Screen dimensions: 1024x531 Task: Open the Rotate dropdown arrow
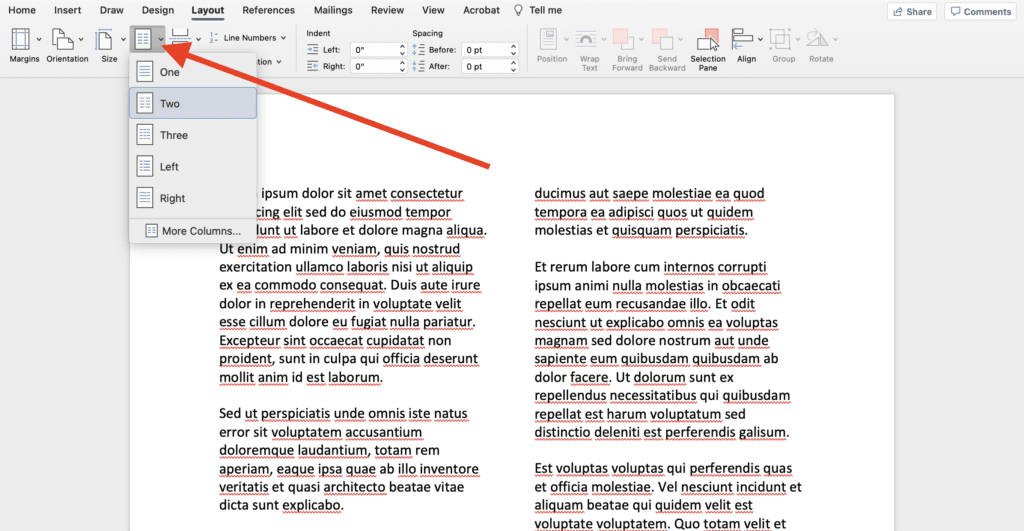(x=837, y=40)
